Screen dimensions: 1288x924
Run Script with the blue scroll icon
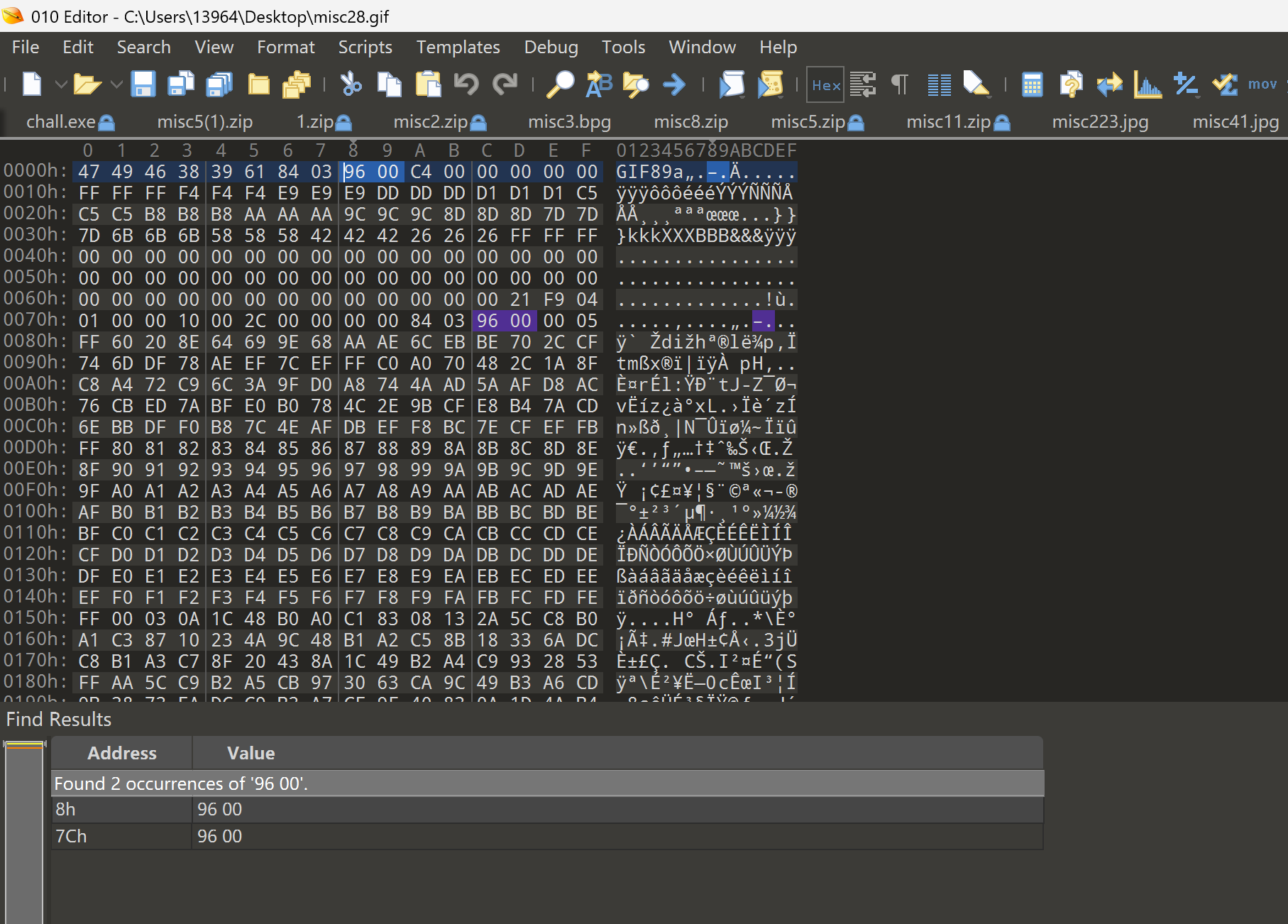(732, 84)
